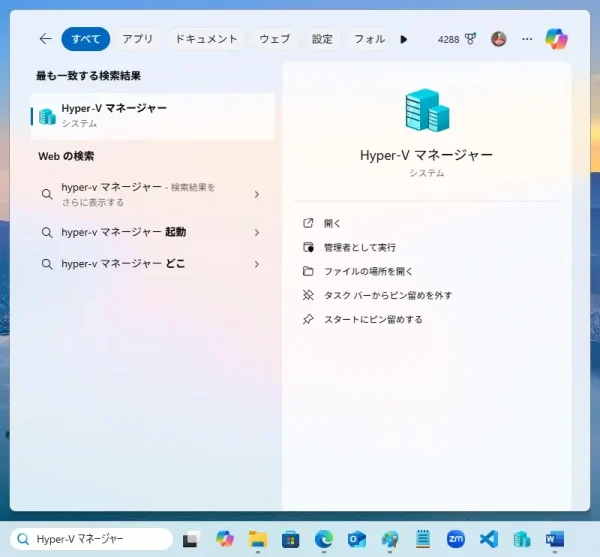600x557 pixels.
Task: Click the large Hyper-V マネージャー preview icon
Action: [x=427, y=110]
